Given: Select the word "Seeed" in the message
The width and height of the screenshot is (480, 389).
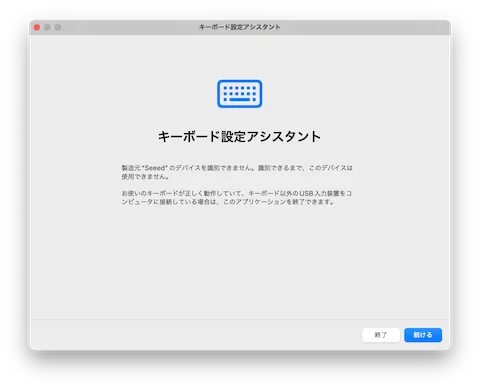Looking at the screenshot, I should coord(155,168).
